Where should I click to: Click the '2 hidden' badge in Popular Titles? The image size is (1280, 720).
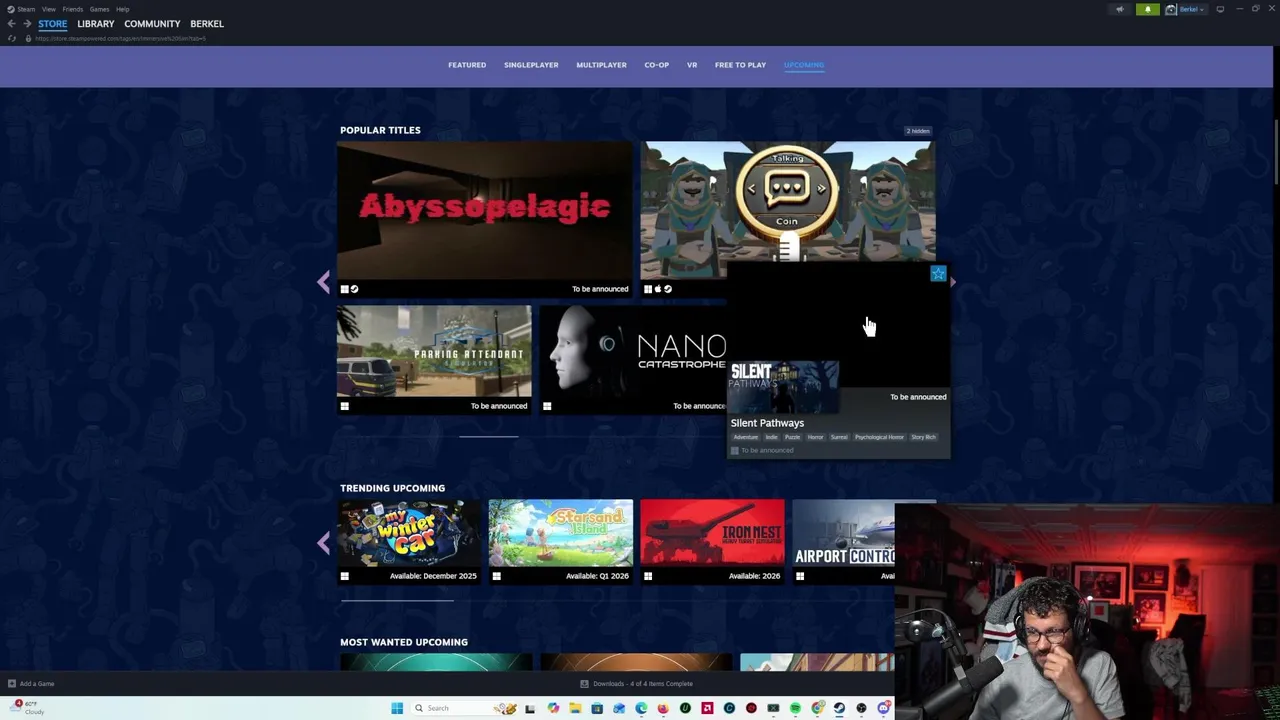click(x=918, y=131)
